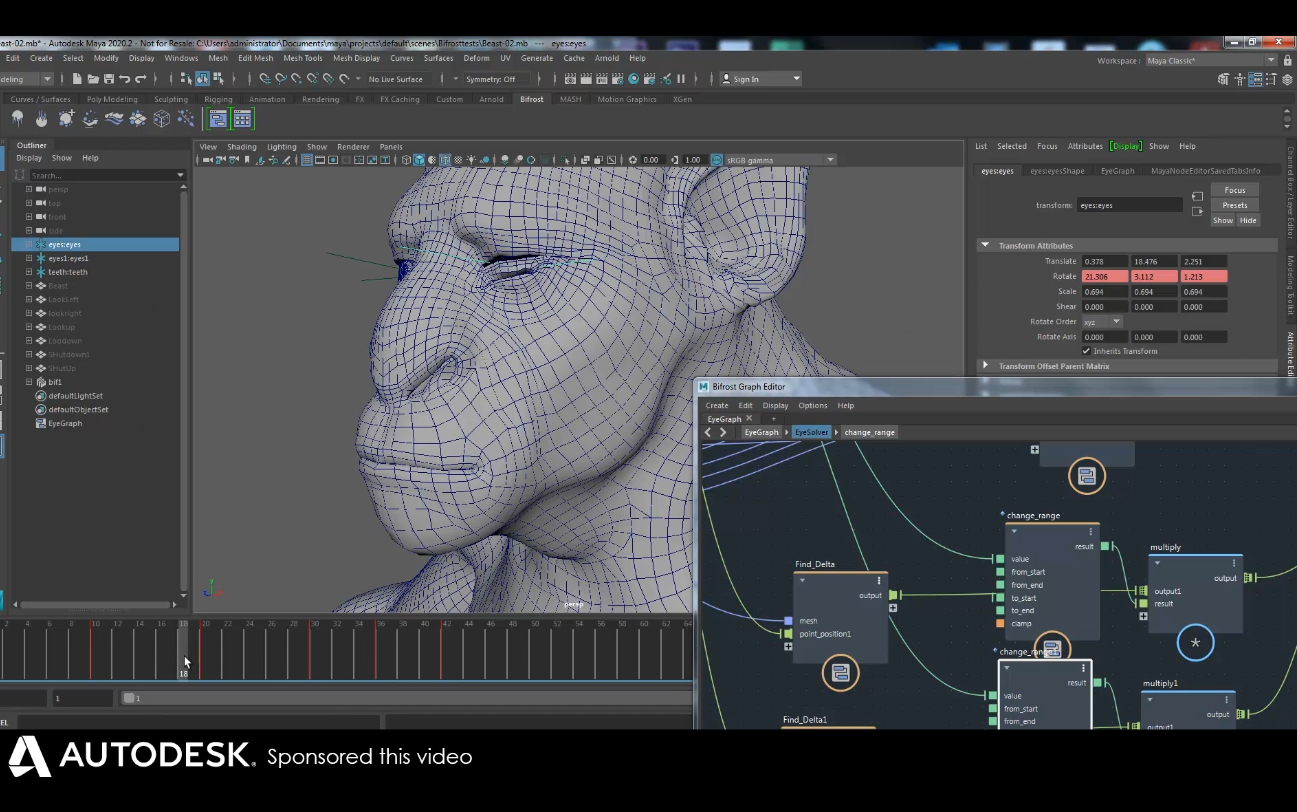
Task: Click the Pause viewport icon near Sign In
Action: 682,79
